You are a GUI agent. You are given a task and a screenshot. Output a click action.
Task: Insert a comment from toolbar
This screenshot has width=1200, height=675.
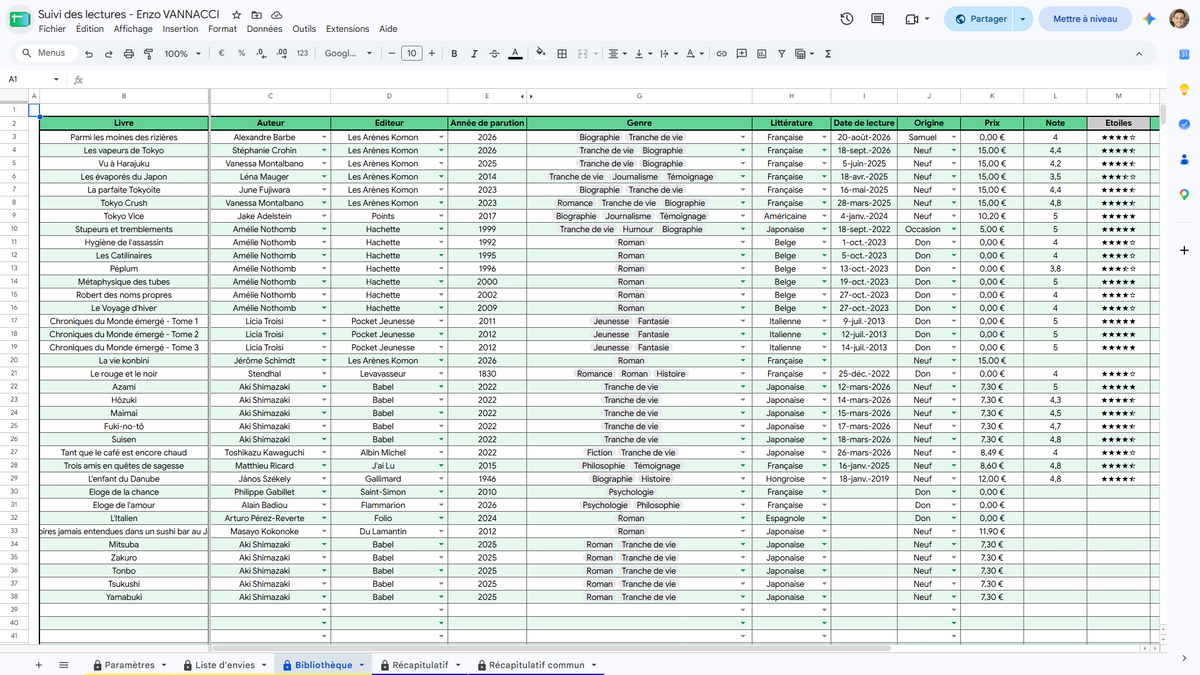(741, 54)
